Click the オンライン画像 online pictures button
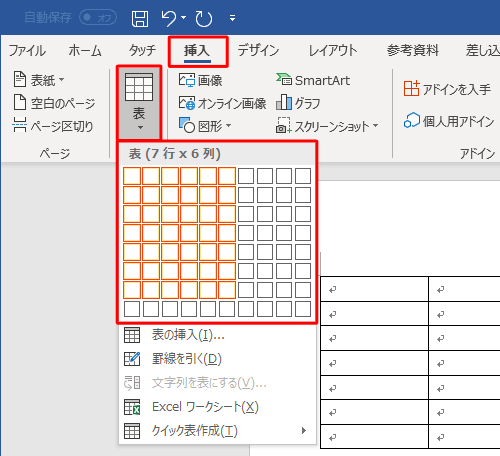 pos(222,103)
